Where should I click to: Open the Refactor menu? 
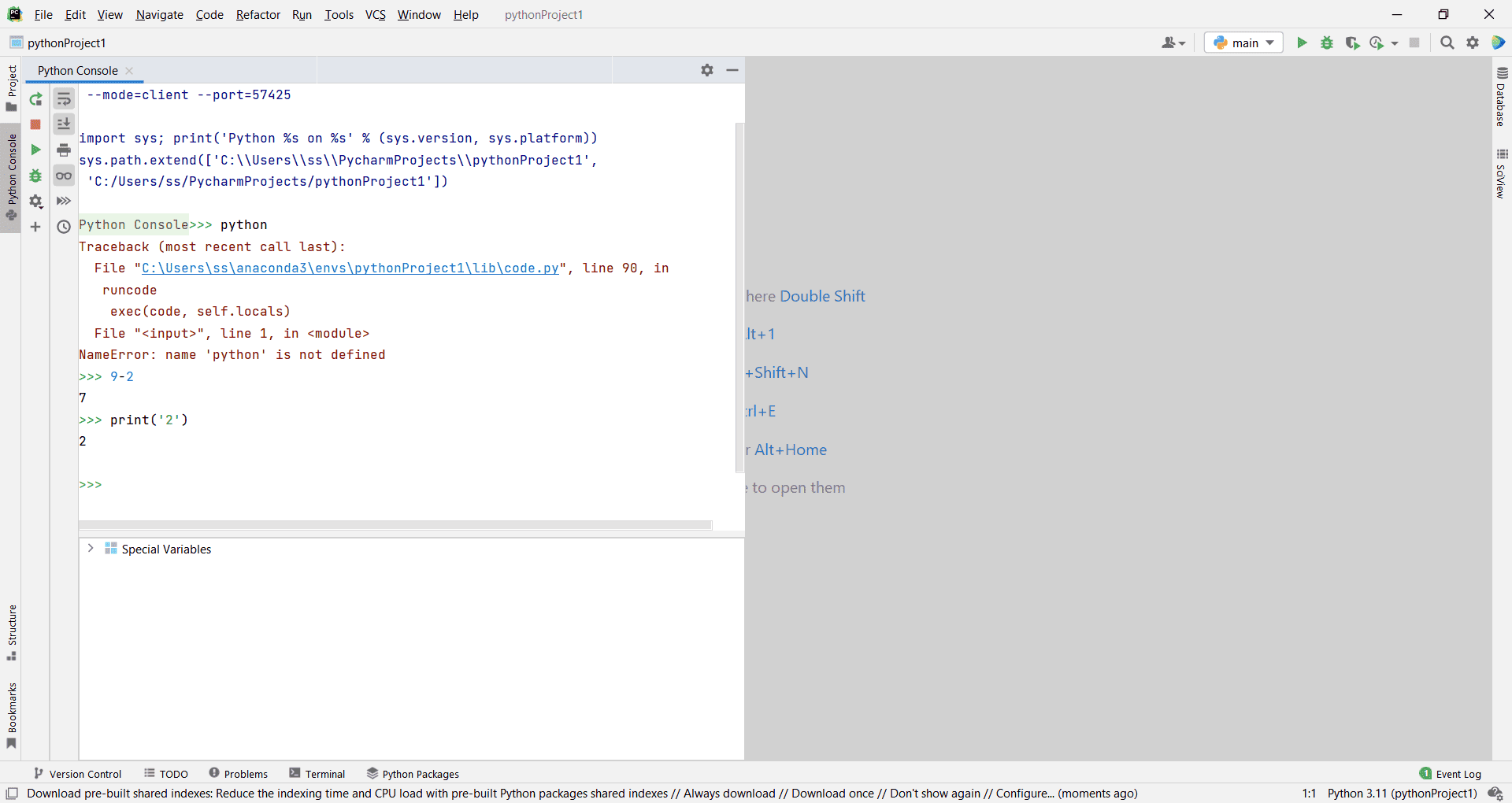(258, 15)
